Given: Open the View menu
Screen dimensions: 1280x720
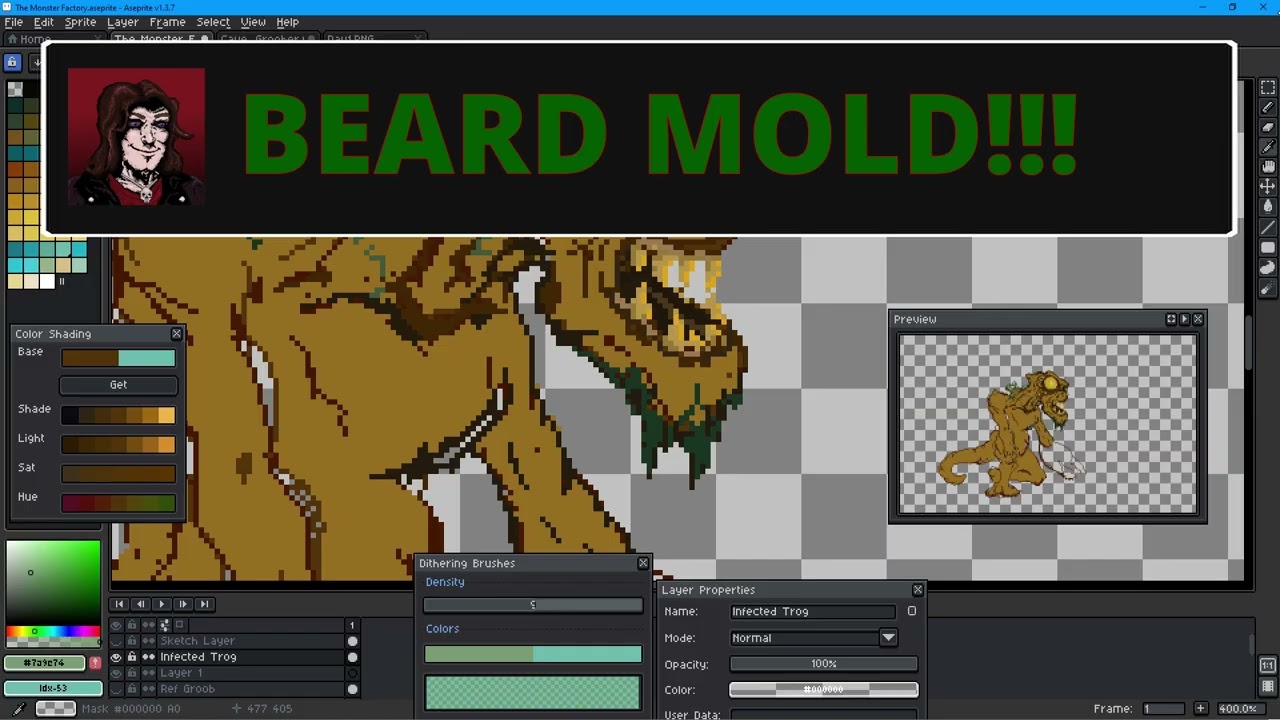Looking at the screenshot, I should coord(253,22).
